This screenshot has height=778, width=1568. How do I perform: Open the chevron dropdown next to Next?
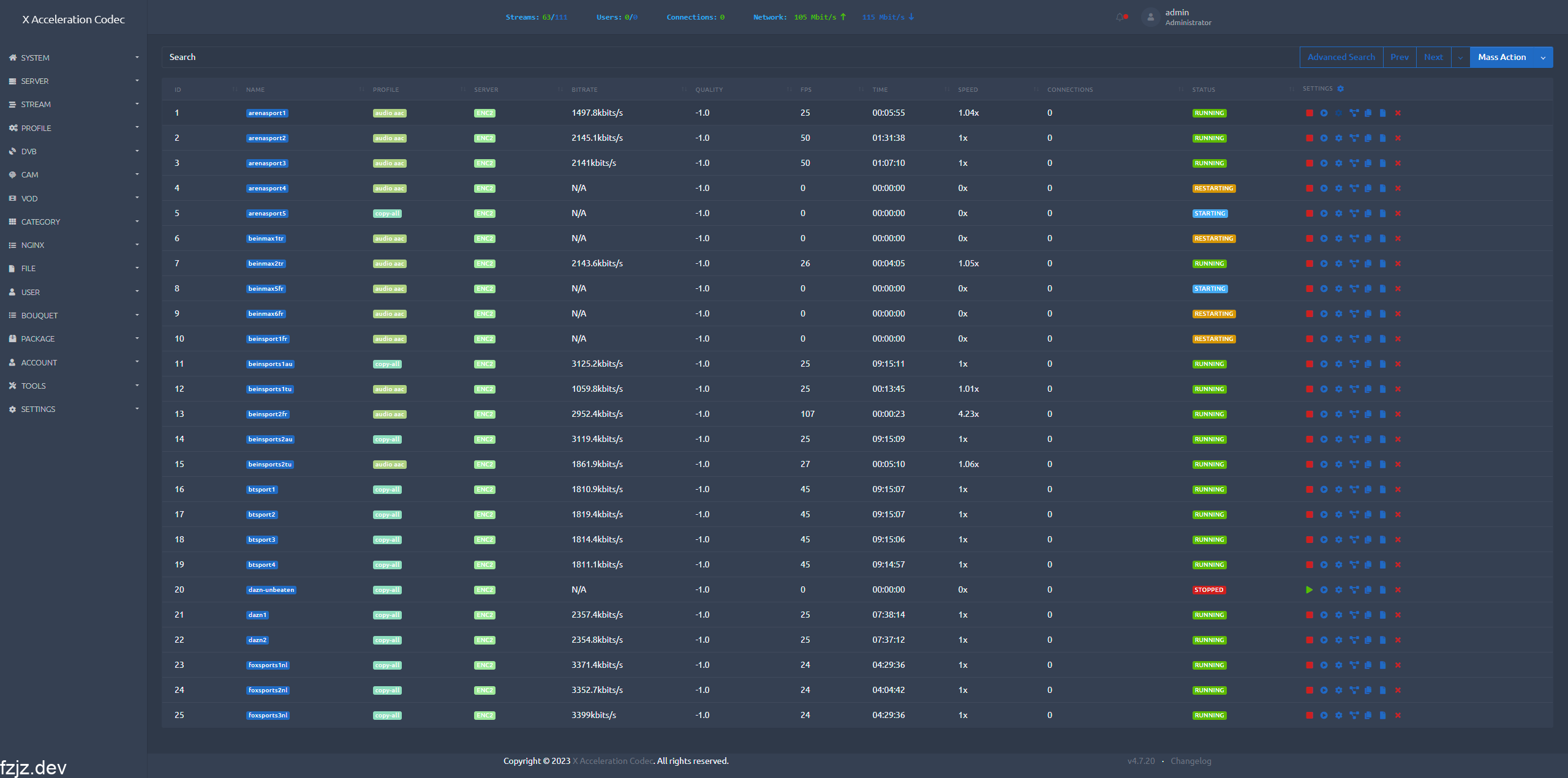tap(1460, 57)
